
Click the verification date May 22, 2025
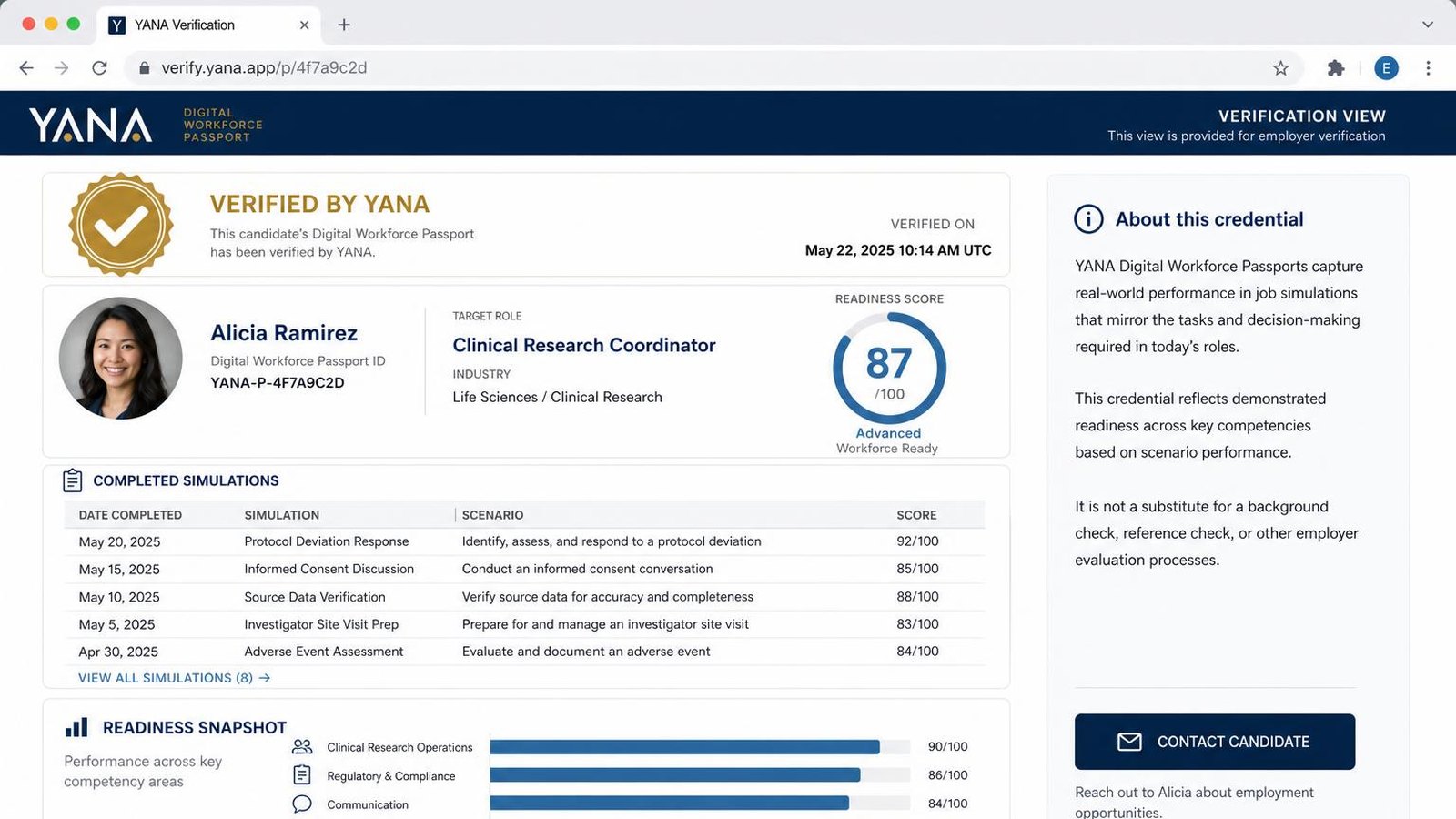click(898, 250)
